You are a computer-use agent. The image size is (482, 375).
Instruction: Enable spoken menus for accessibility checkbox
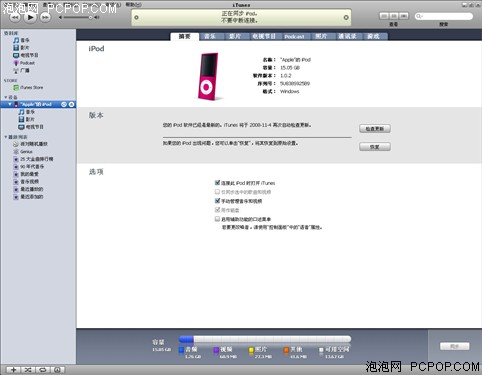[217, 219]
